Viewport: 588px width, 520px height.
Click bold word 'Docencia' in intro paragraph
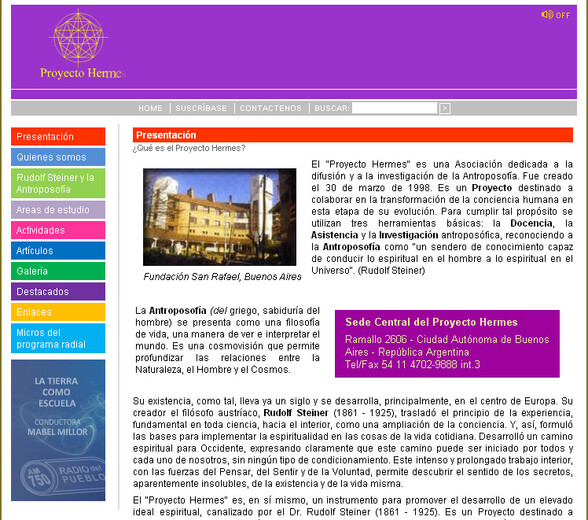(532, 223)
